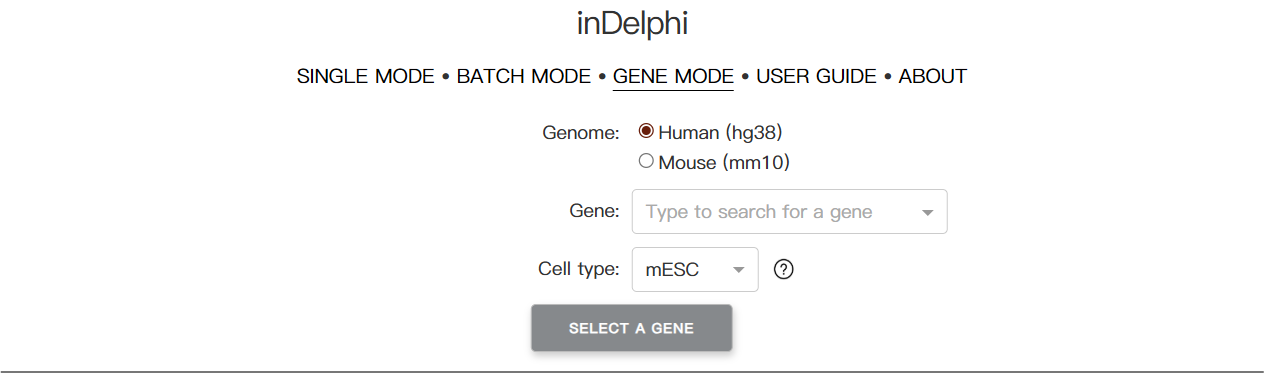
Task: Select the Mouse (mm10) radio button
Action: pos(646,161)
